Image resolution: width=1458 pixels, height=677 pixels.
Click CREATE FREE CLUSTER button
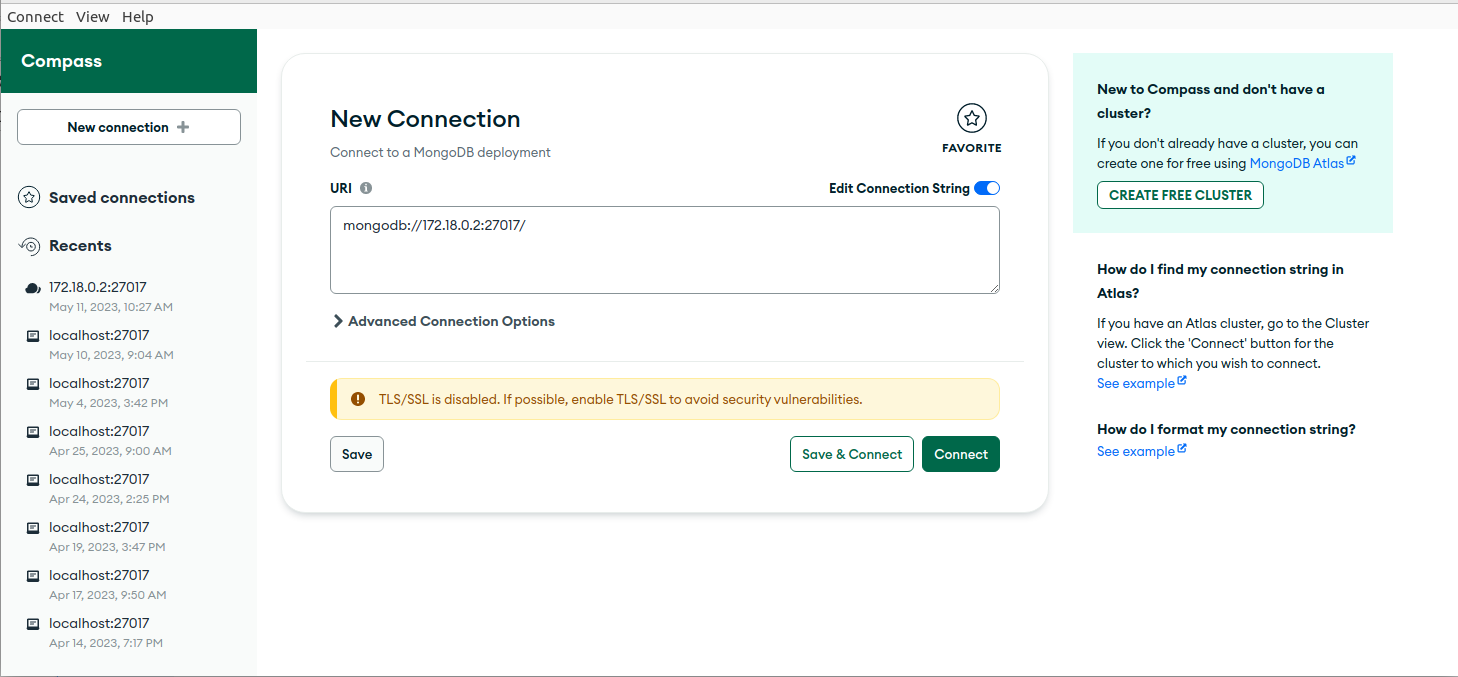coord(1180,195)
